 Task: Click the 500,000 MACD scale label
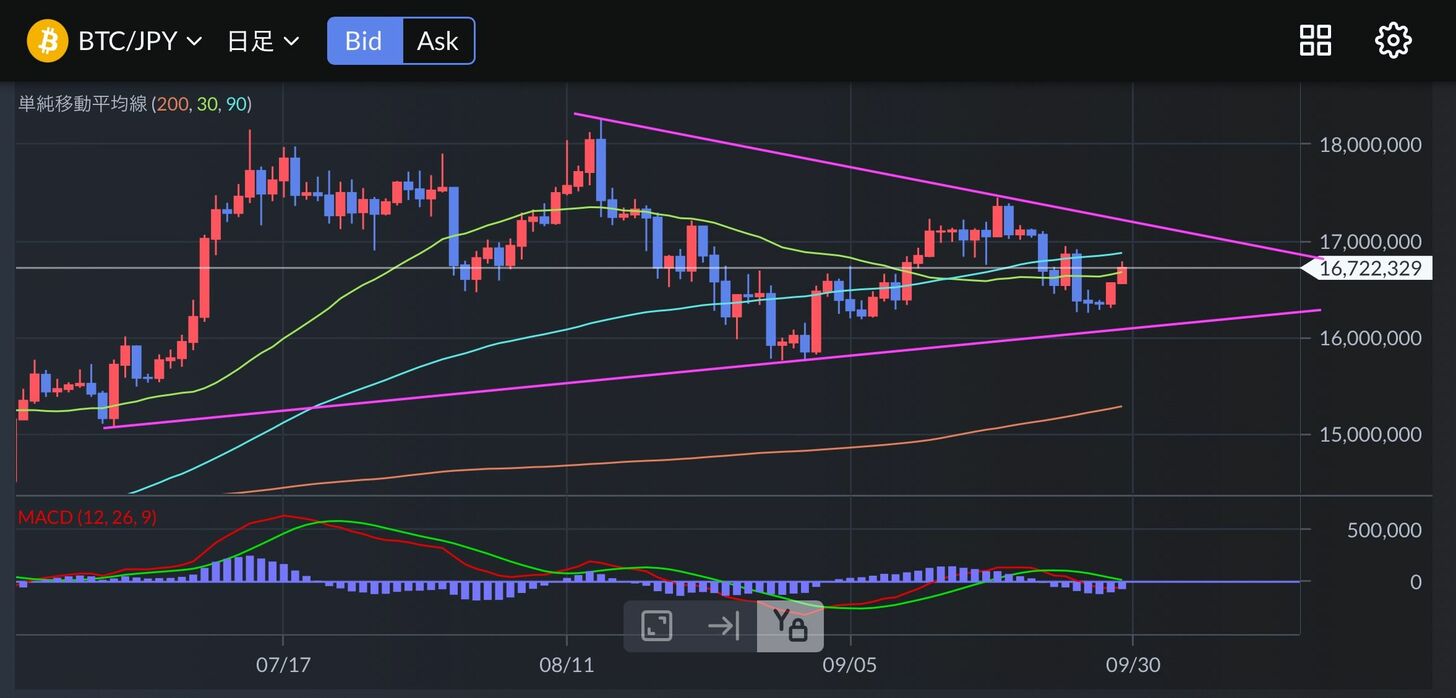pos(1383,530)
